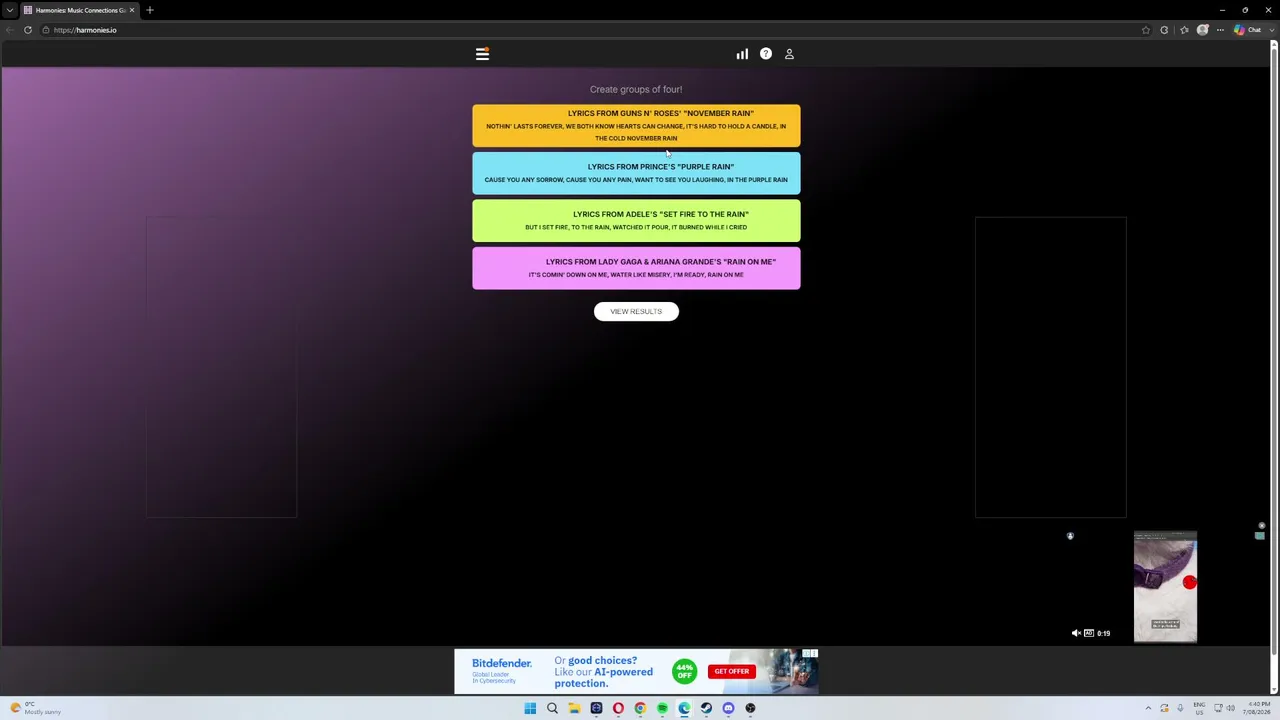Launch Opera from the taskbar
This screenshot has height=720, width=1280.
[x=618, y=708]
